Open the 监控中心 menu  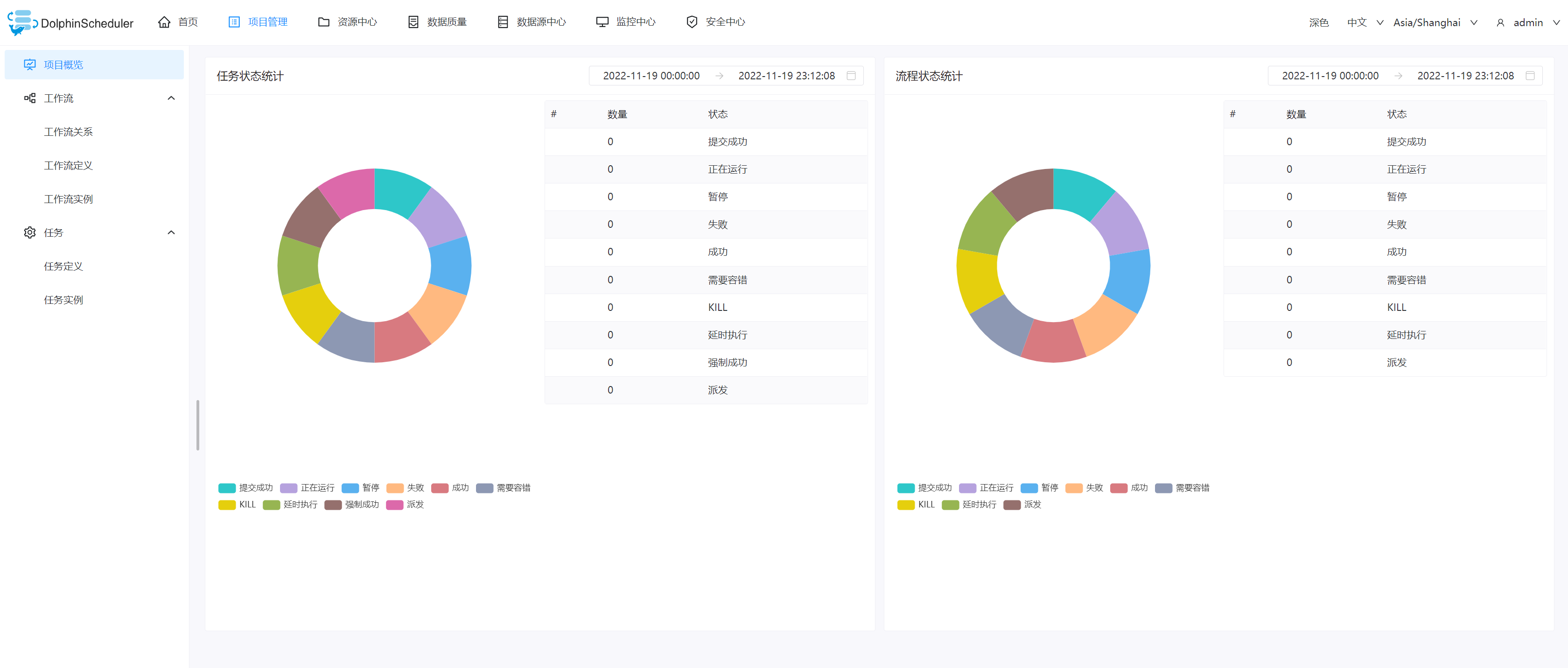[626, 22]
